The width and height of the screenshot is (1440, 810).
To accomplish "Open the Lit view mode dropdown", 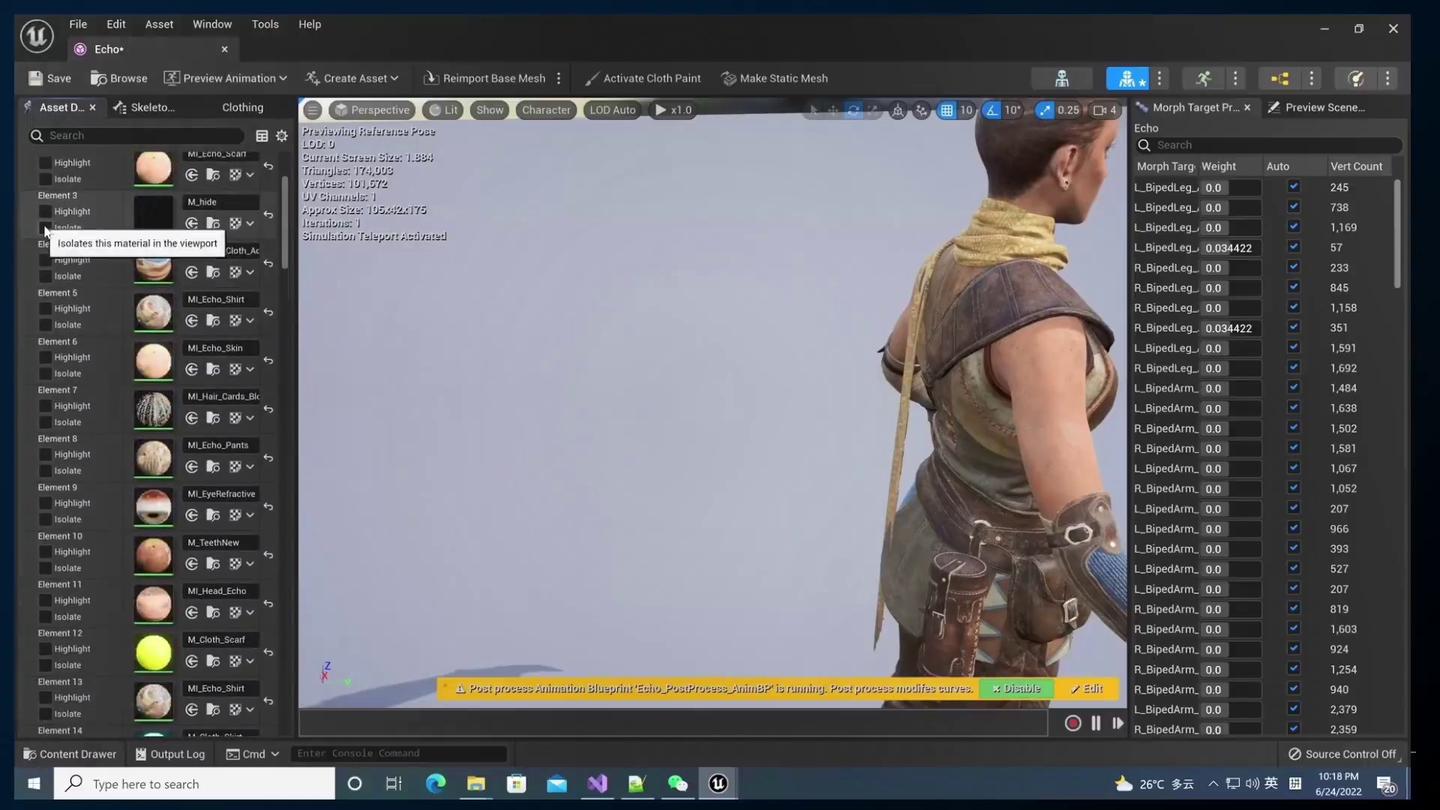I will pos(443,110).
